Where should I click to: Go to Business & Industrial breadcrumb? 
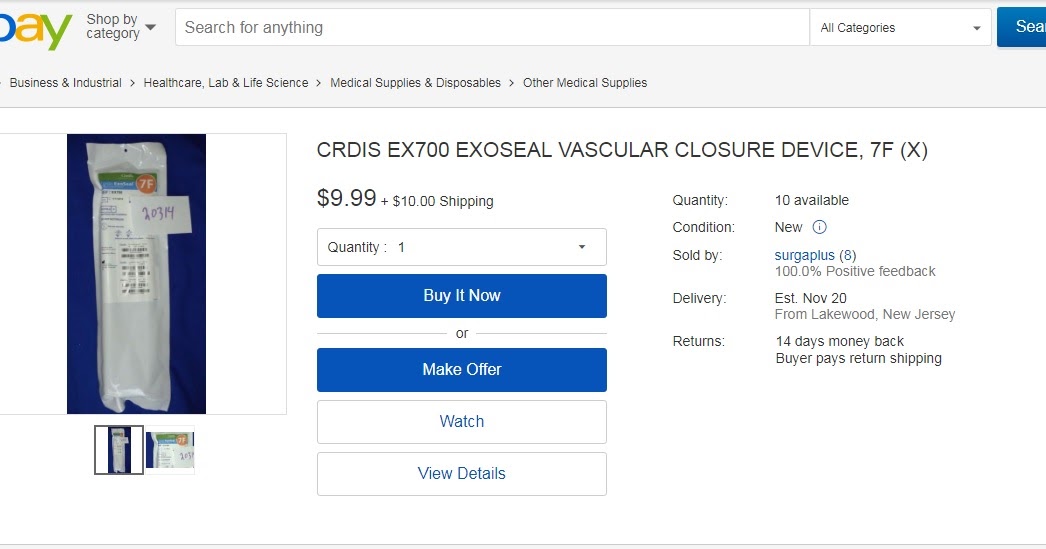65,83
